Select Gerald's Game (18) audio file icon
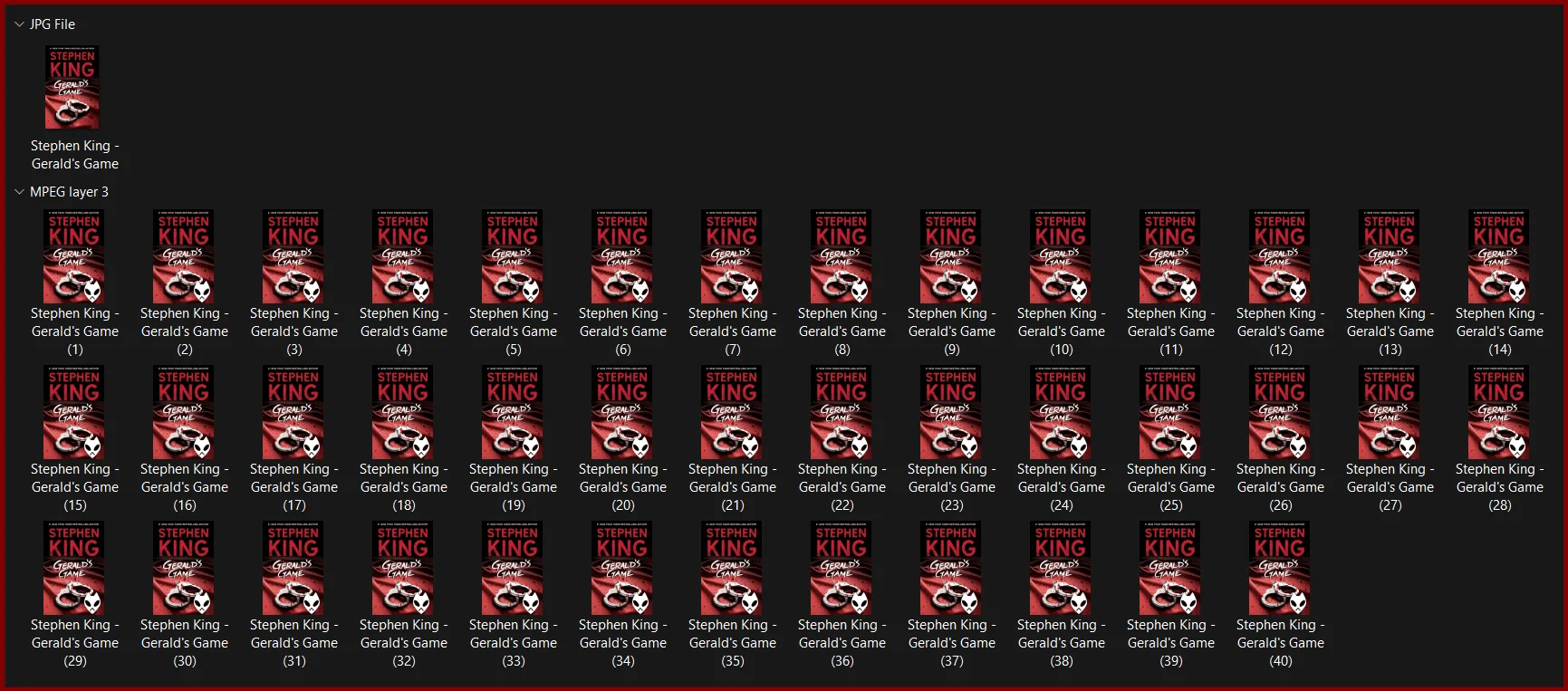The image size is (1568, 691). [403, 412]
